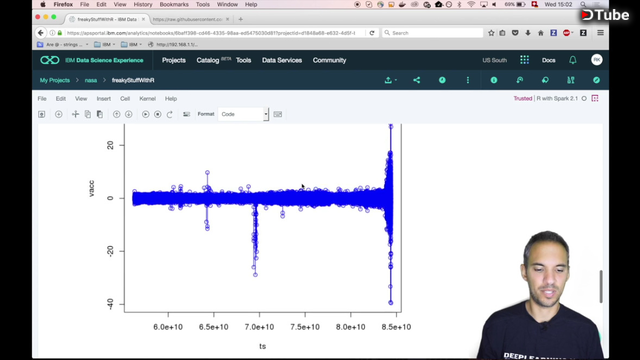Switch to the raw.githubusercontent browser tab
This screenshot has width=640, height=360.
coord(188,19)
